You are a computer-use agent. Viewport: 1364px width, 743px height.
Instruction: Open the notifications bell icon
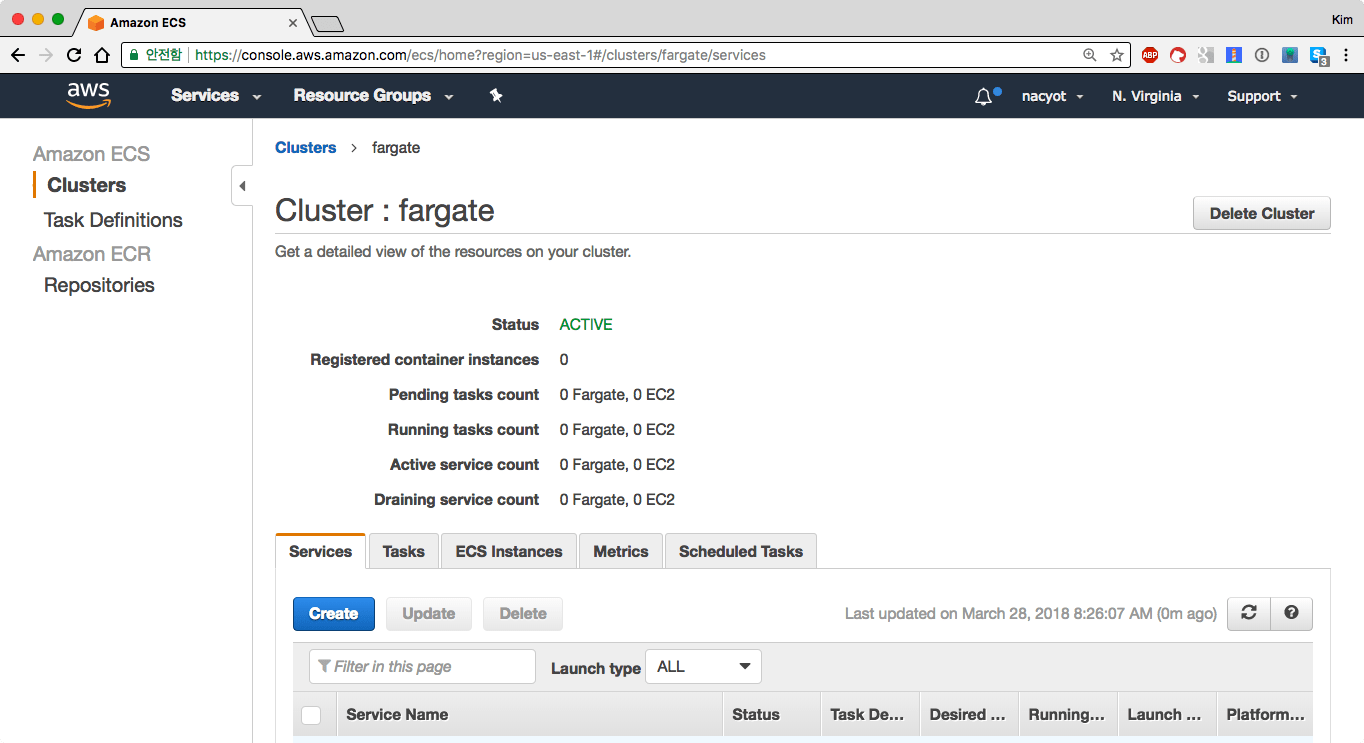tap(984, 97)
